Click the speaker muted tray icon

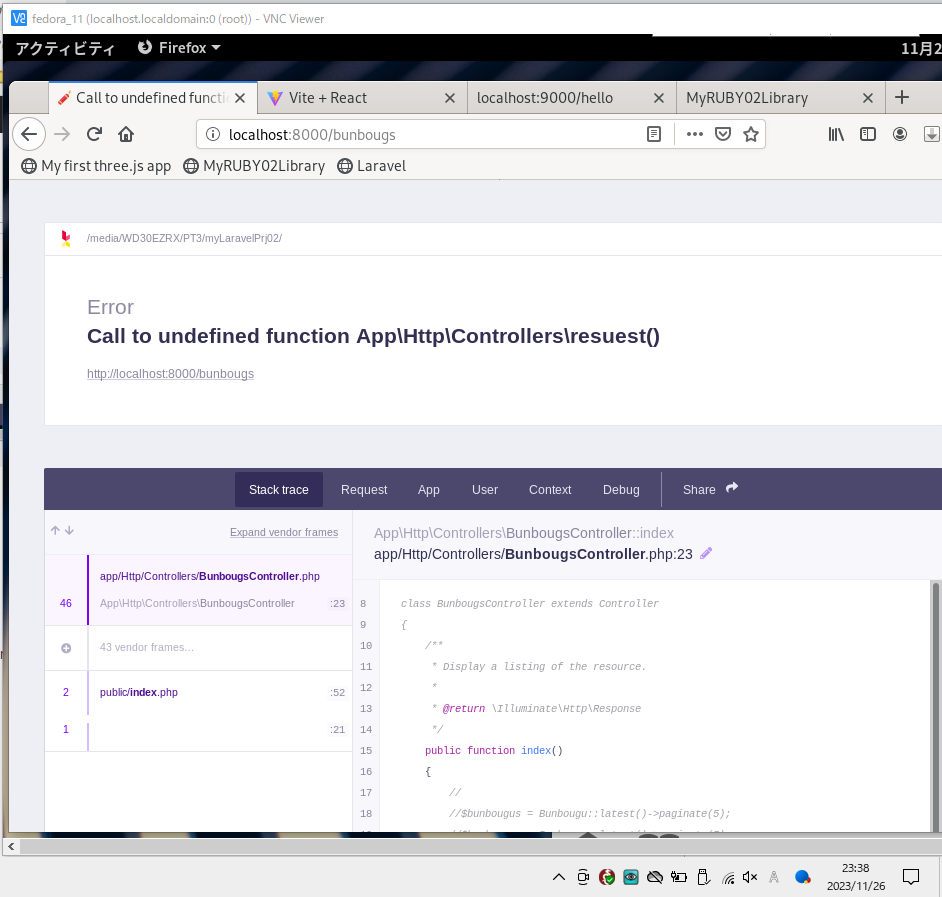(x=750, y=877)
